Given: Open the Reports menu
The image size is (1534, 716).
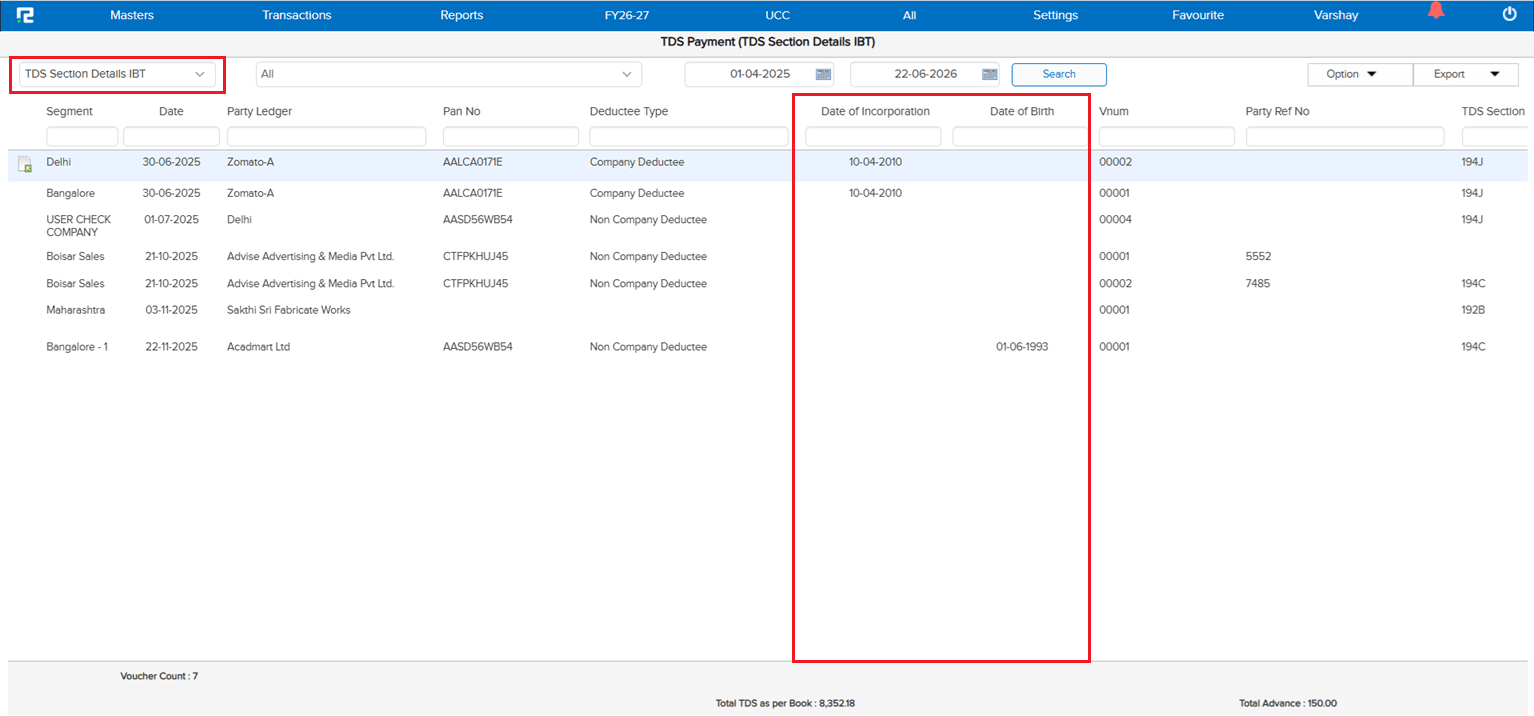Looking at the screenshot, I should point(462,15).
